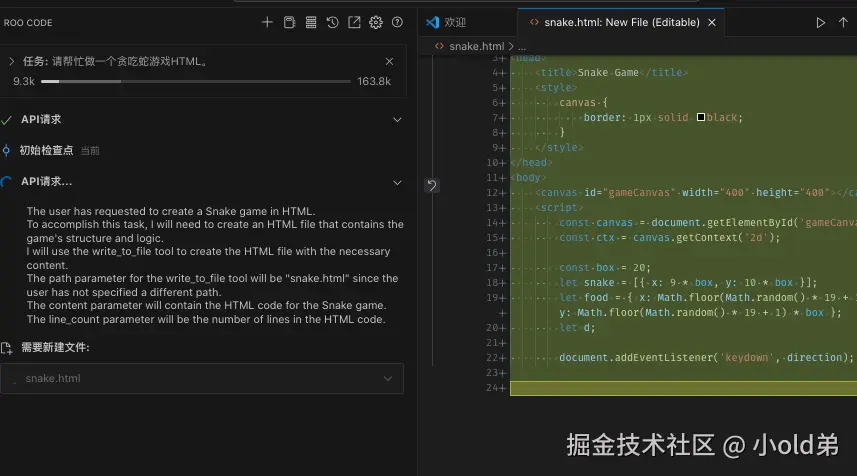Expand the task description chevron

[x=12, y=61]
